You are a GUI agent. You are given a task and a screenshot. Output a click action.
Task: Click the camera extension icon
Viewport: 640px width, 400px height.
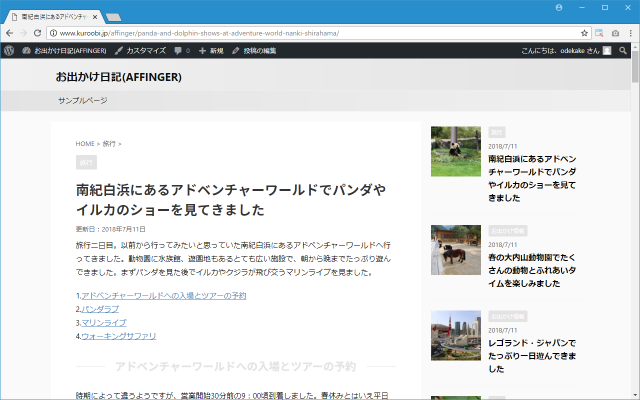615,33
